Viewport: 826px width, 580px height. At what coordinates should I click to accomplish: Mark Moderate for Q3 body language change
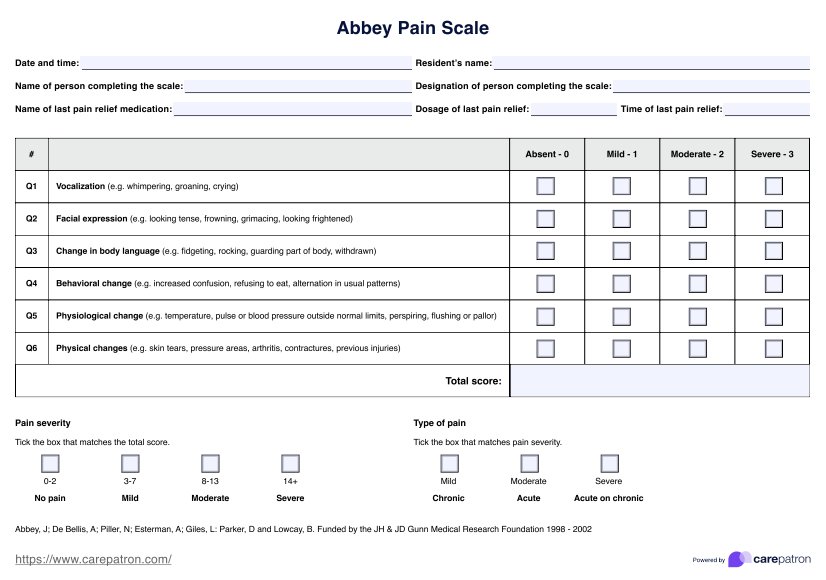697,251
